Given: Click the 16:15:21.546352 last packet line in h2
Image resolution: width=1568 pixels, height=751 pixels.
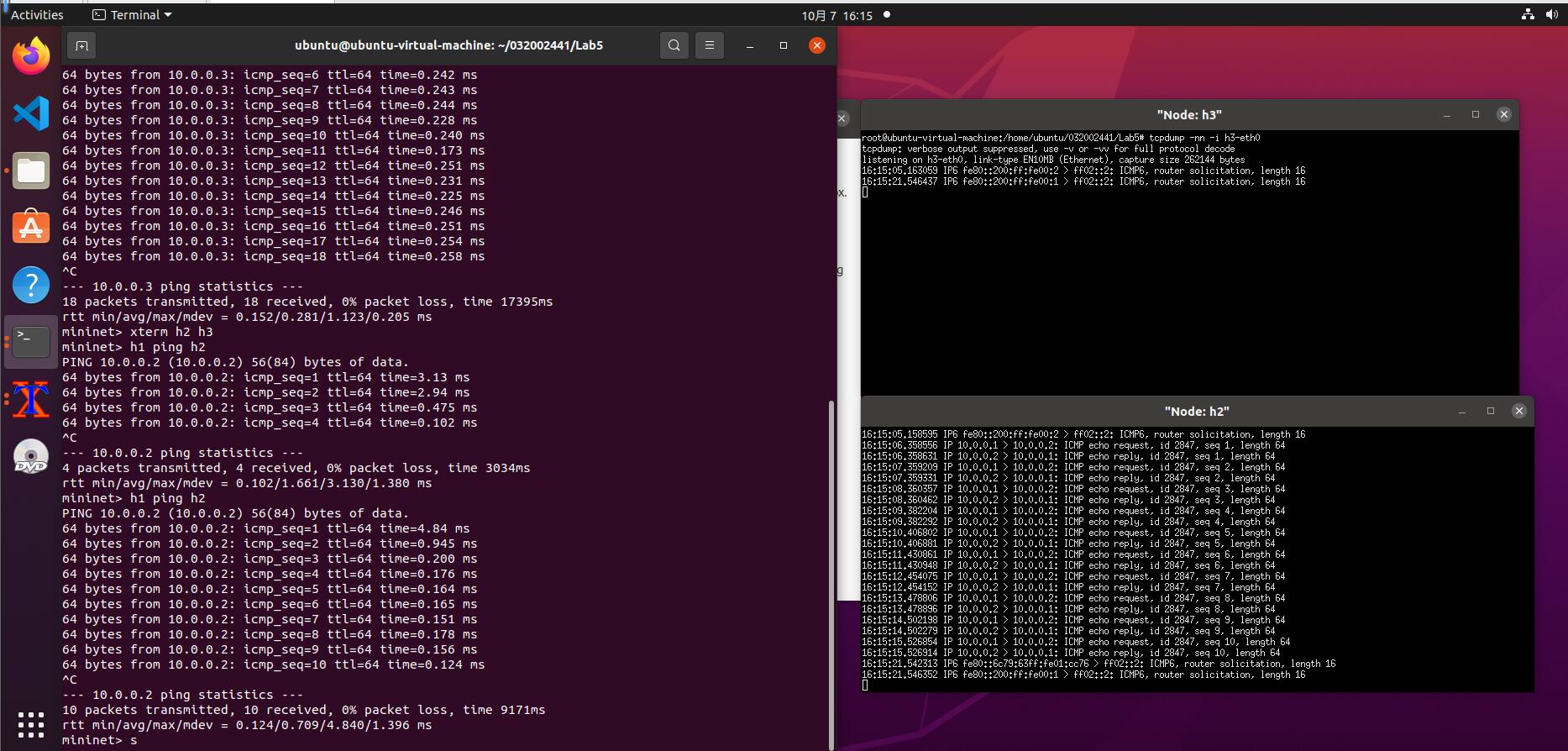Looking at the screenshot, I should 1083,675.
